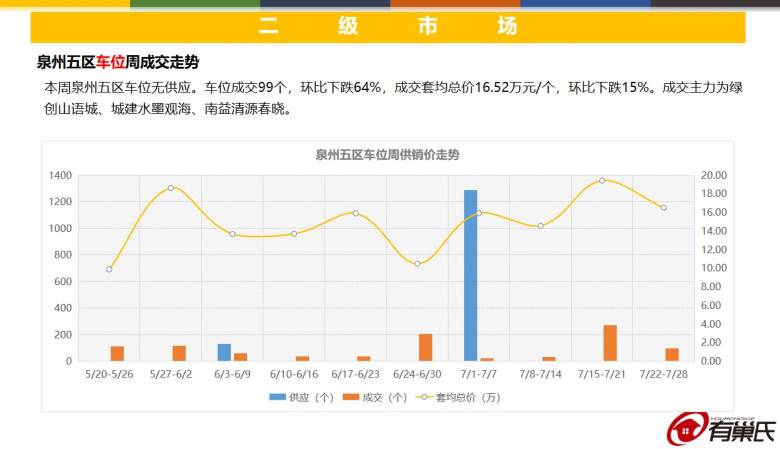
Task: Click the x-axis label 7/1-7/7
Action: pos(479,374)
